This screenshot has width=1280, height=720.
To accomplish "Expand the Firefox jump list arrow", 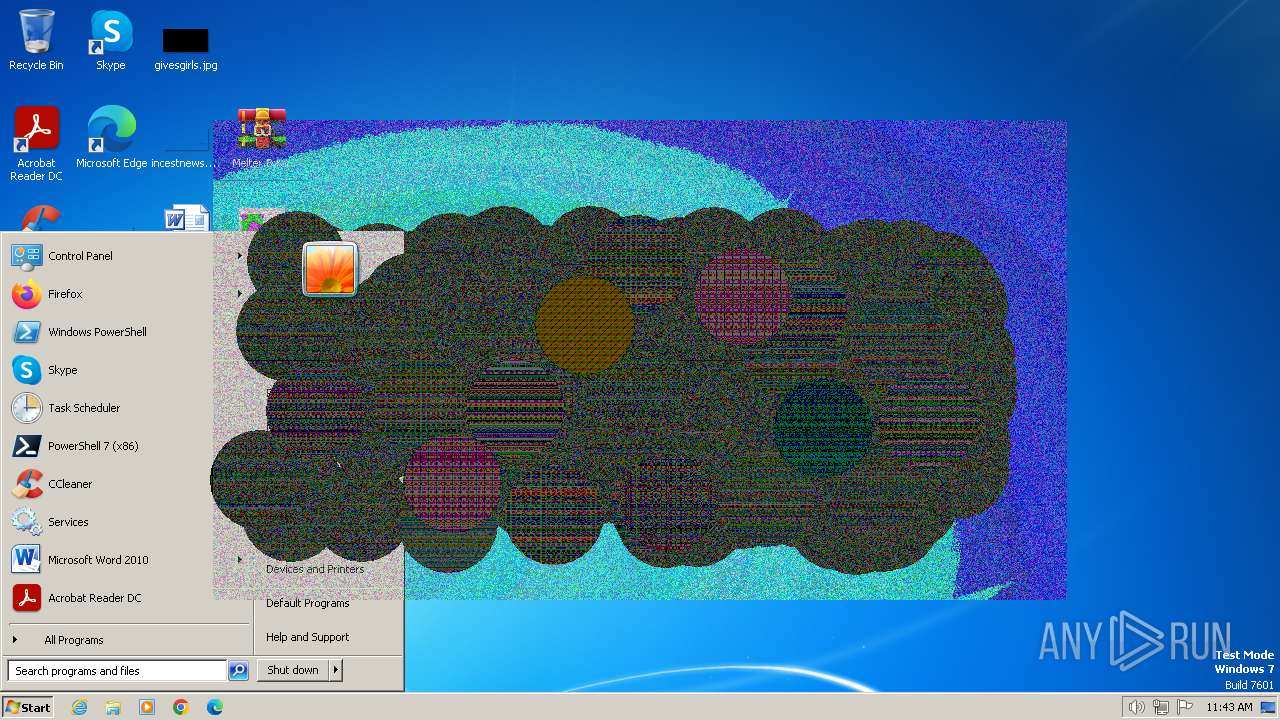I will [239, 294].
